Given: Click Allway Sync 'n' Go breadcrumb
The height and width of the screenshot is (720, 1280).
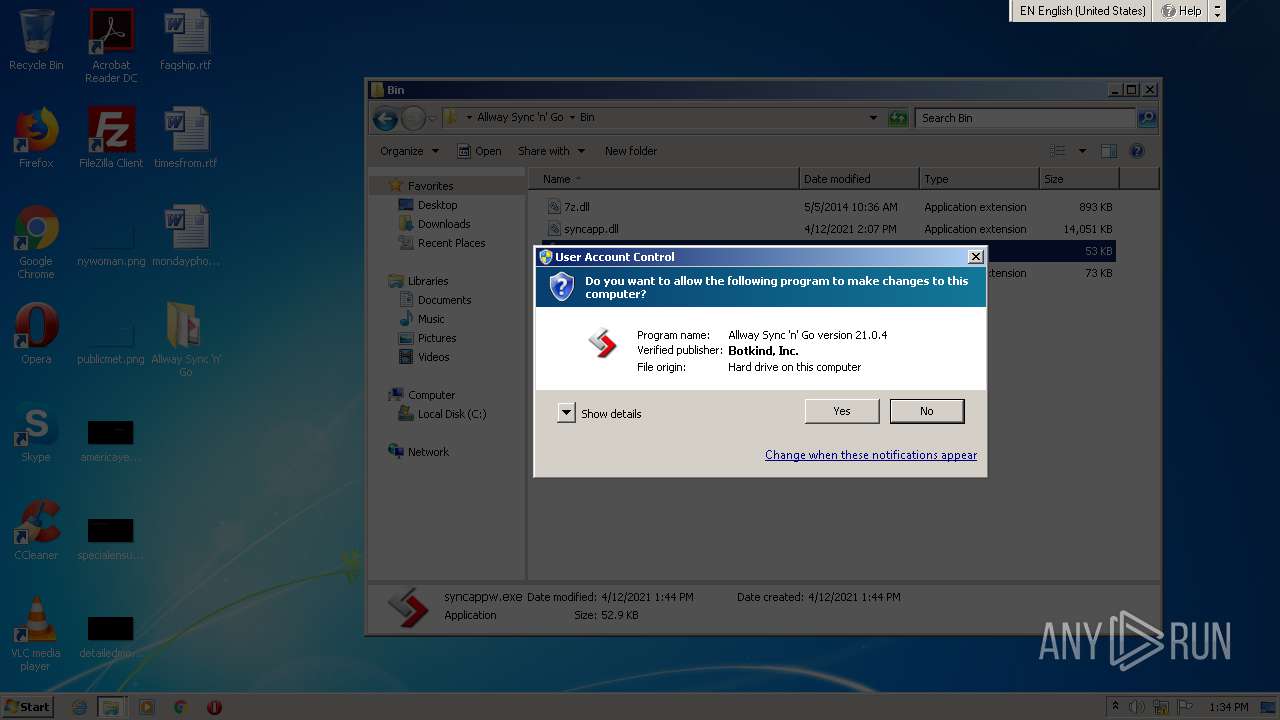Looking at the screenshot, I should (x=520, y=118).
